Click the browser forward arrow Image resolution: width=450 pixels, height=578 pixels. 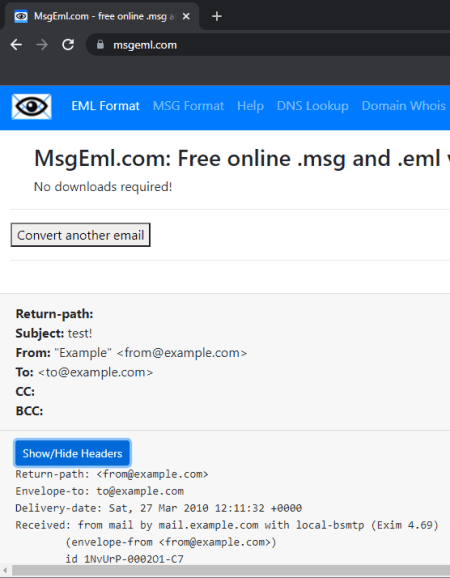[42, 45]
